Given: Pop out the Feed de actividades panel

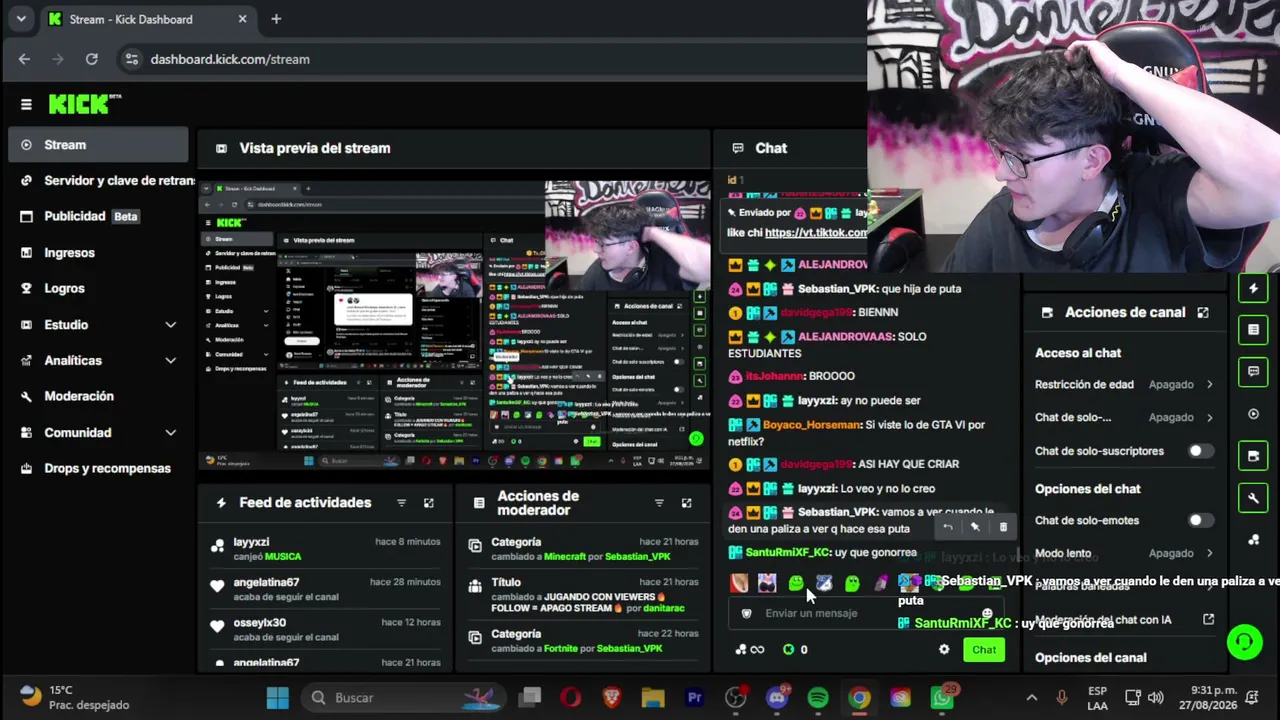Looking at the screenshot, I should point(429,503).
